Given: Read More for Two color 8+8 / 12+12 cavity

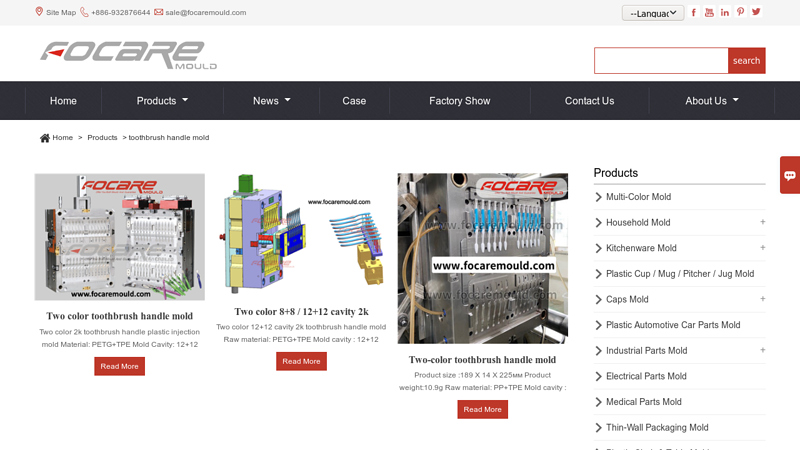Looking at the screenshot, I should pos(302,361).
